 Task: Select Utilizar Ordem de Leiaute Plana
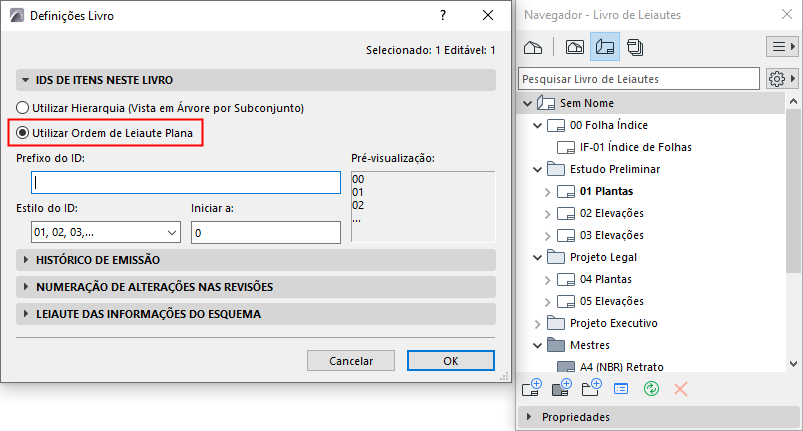pyautogui.click(x=23, y=133)
